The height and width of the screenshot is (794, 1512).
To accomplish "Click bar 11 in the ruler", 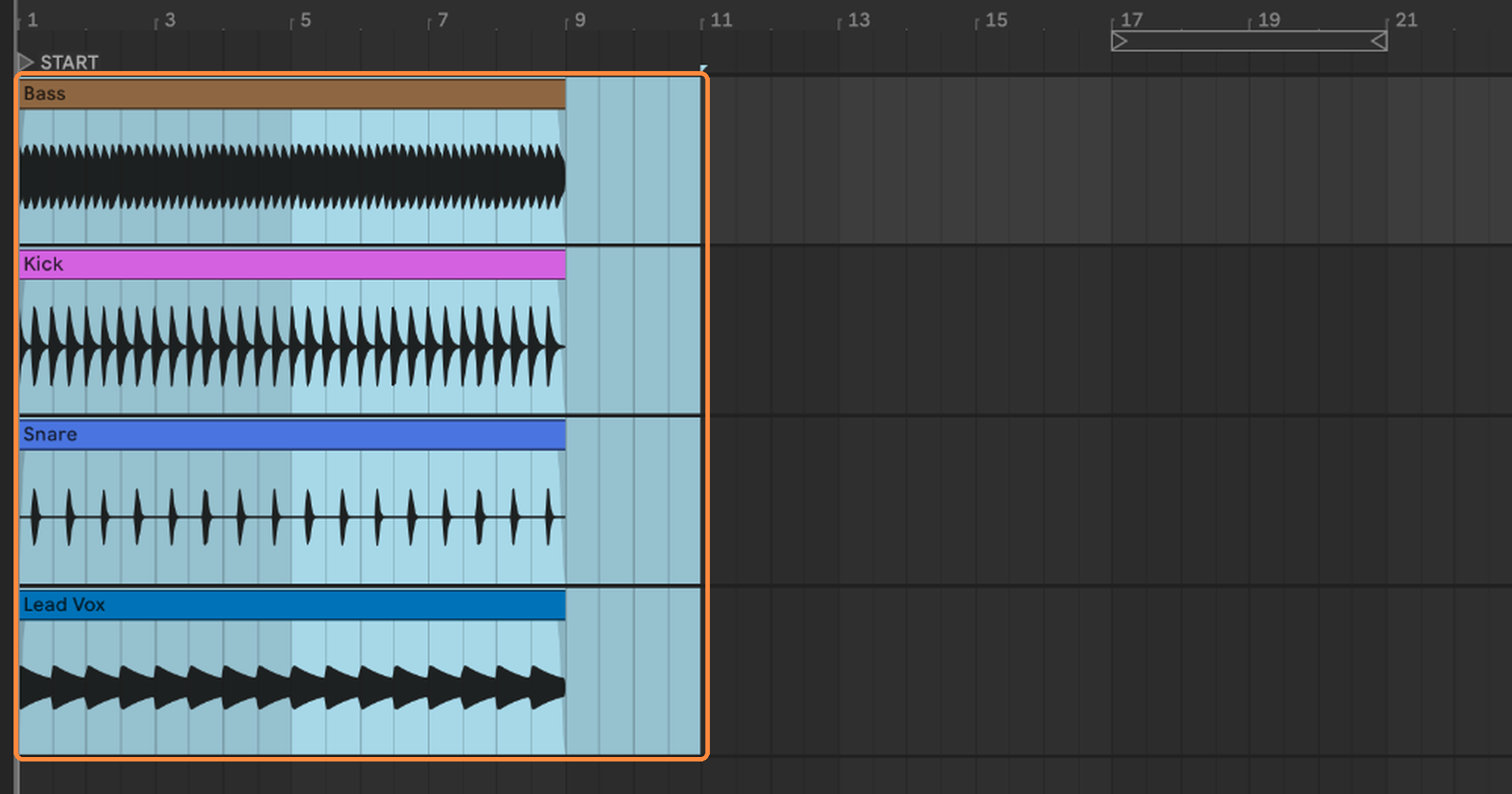I will coord(721,20).
